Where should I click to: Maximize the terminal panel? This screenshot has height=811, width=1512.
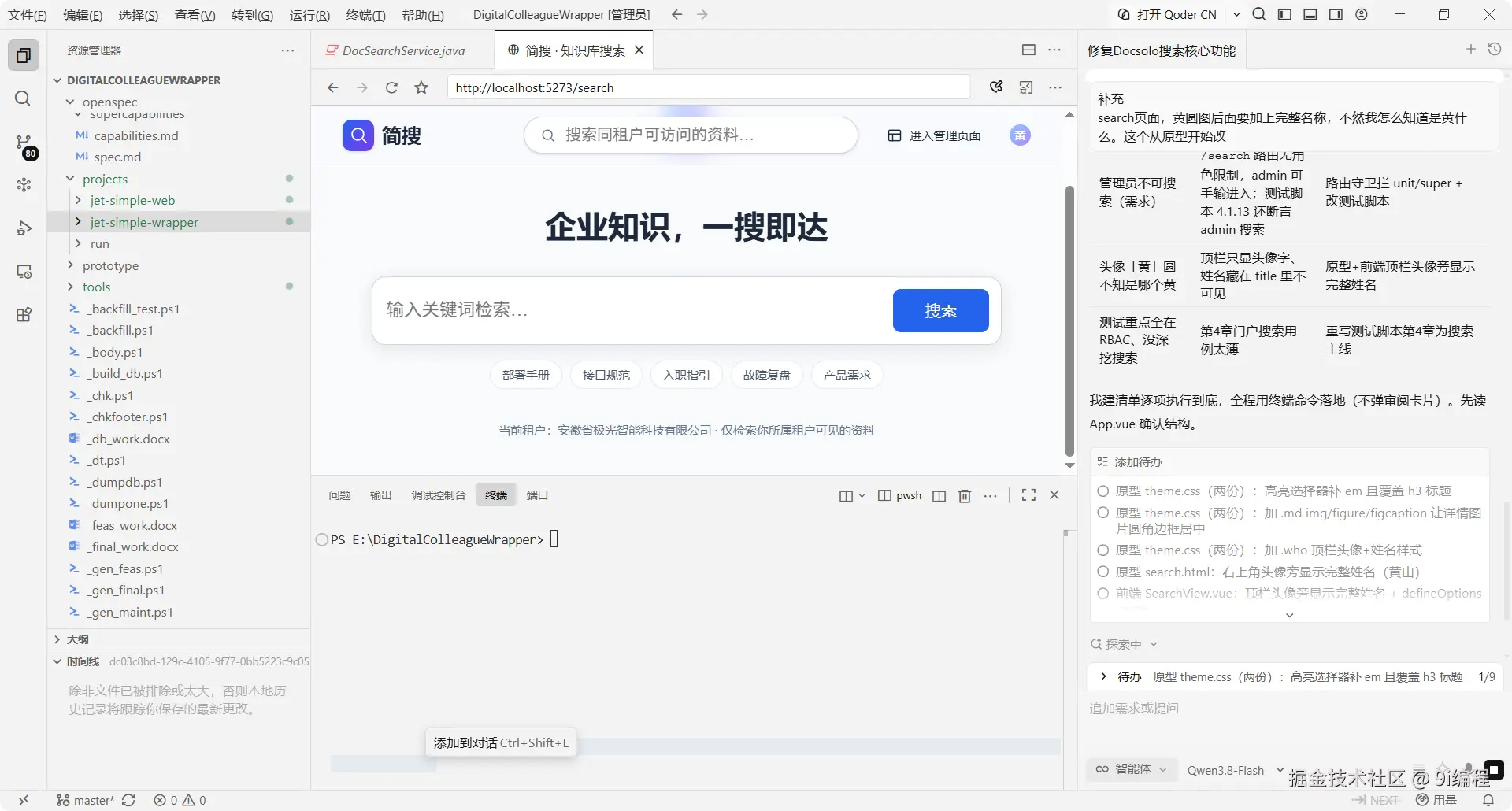1028,495
